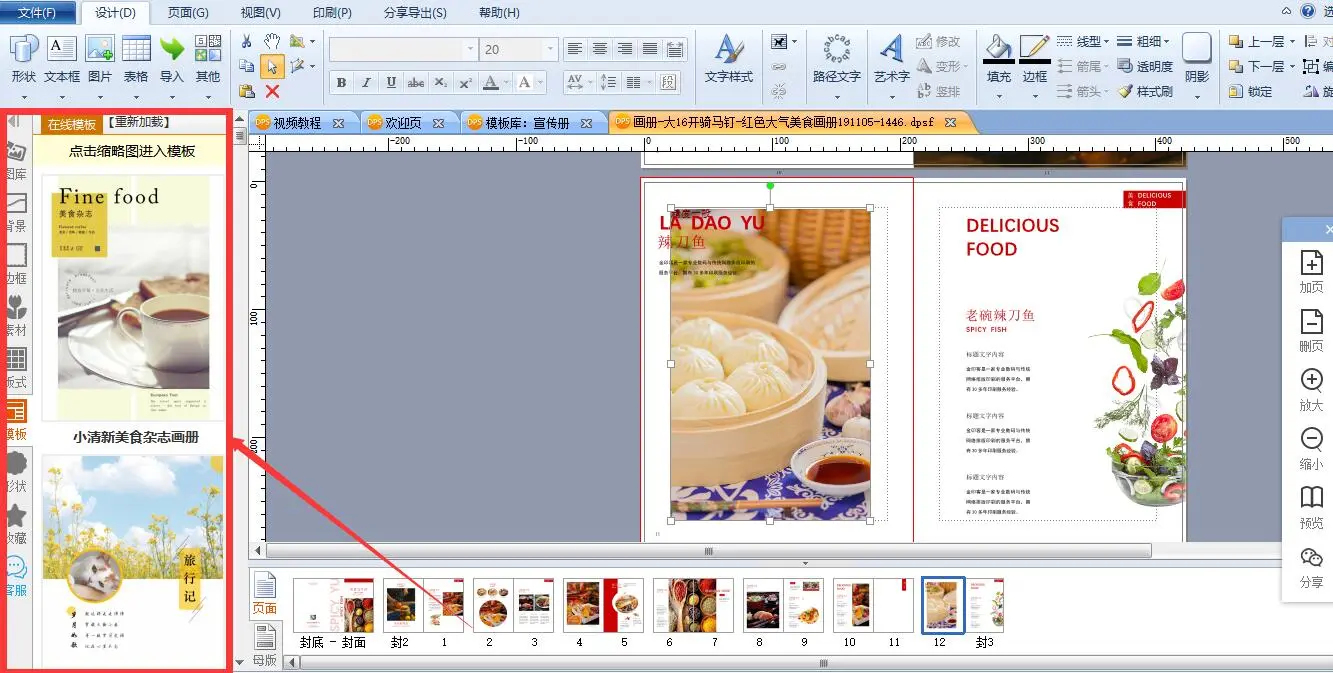This screenshot has height=673, width=1333.
Task: Expand the arrow under 阴影
Action: click(1197, 97)
